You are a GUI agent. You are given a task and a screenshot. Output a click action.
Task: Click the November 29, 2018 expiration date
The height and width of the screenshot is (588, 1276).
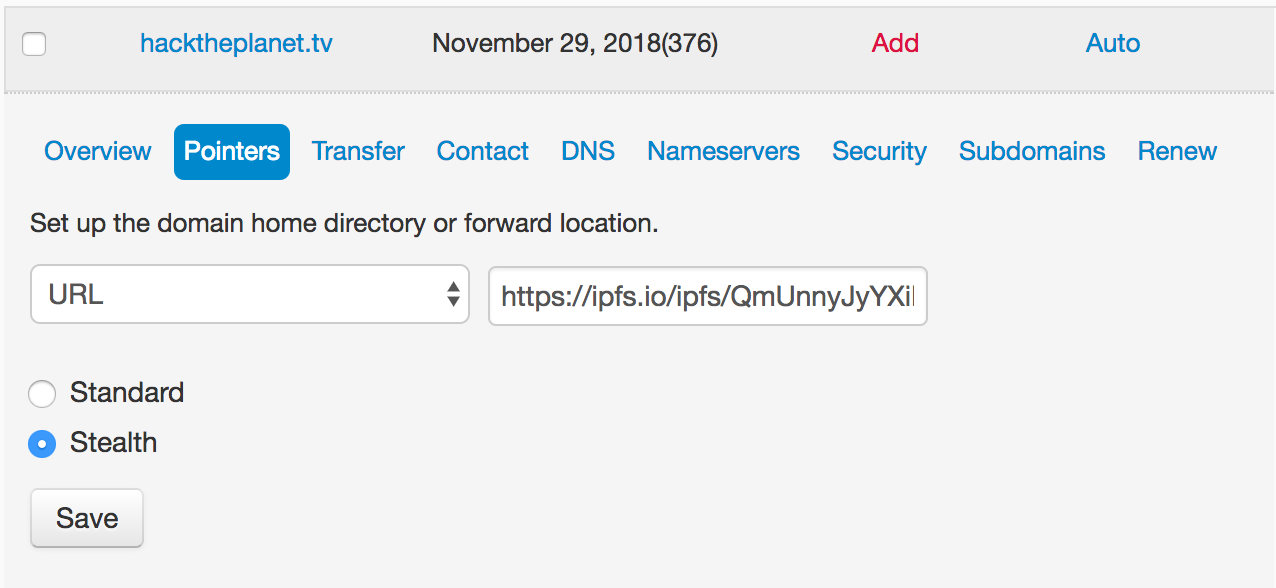[x=574, y=43]
